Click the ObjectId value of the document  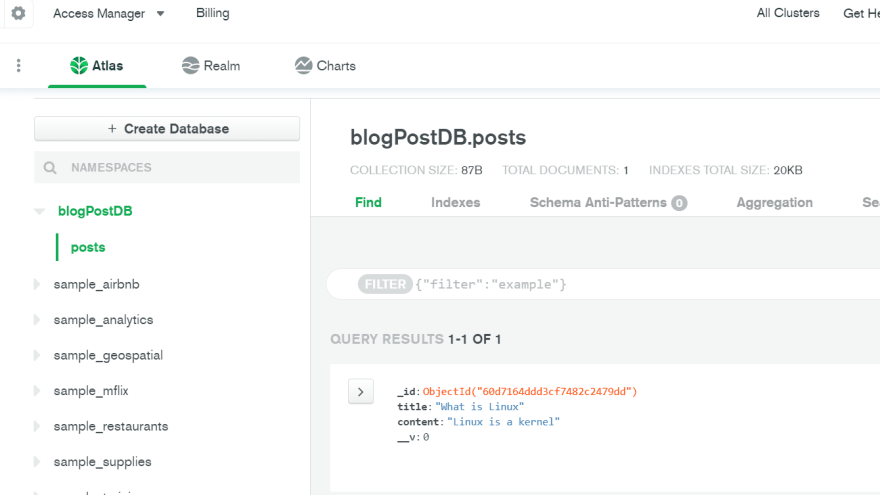click(x=530, y=392)
